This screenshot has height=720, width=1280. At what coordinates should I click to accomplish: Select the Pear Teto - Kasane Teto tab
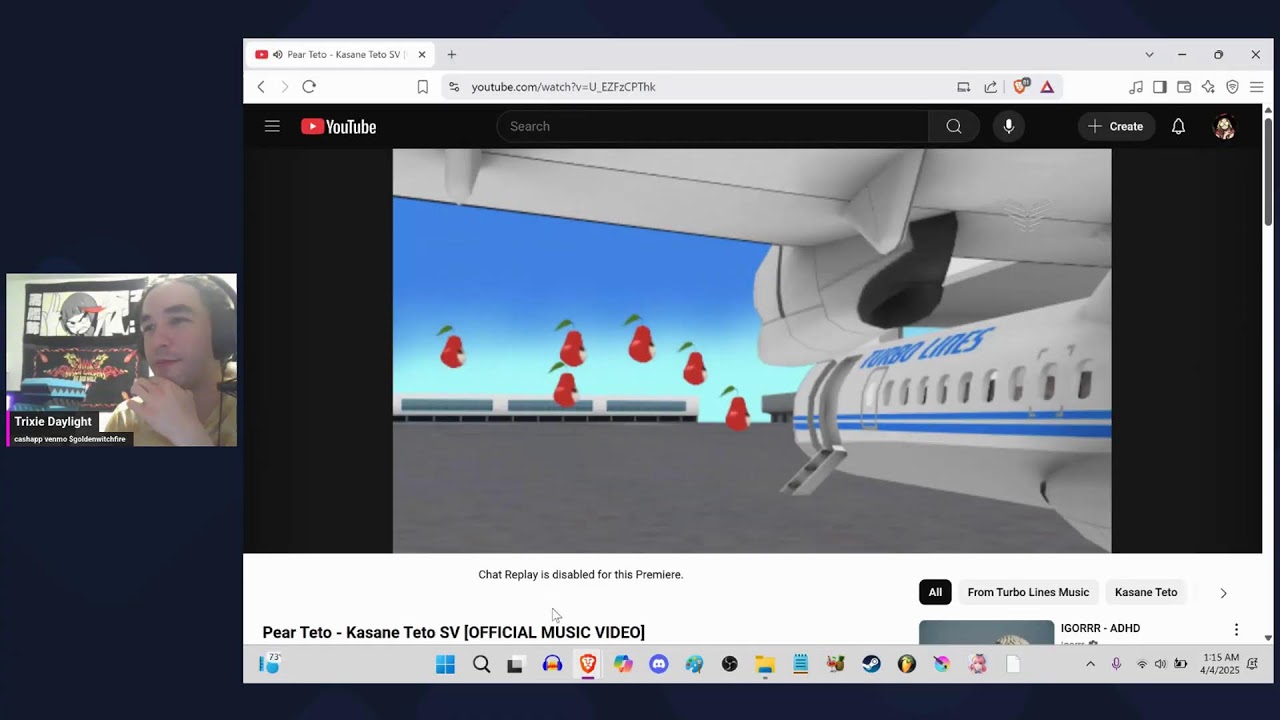pos(340,55)
